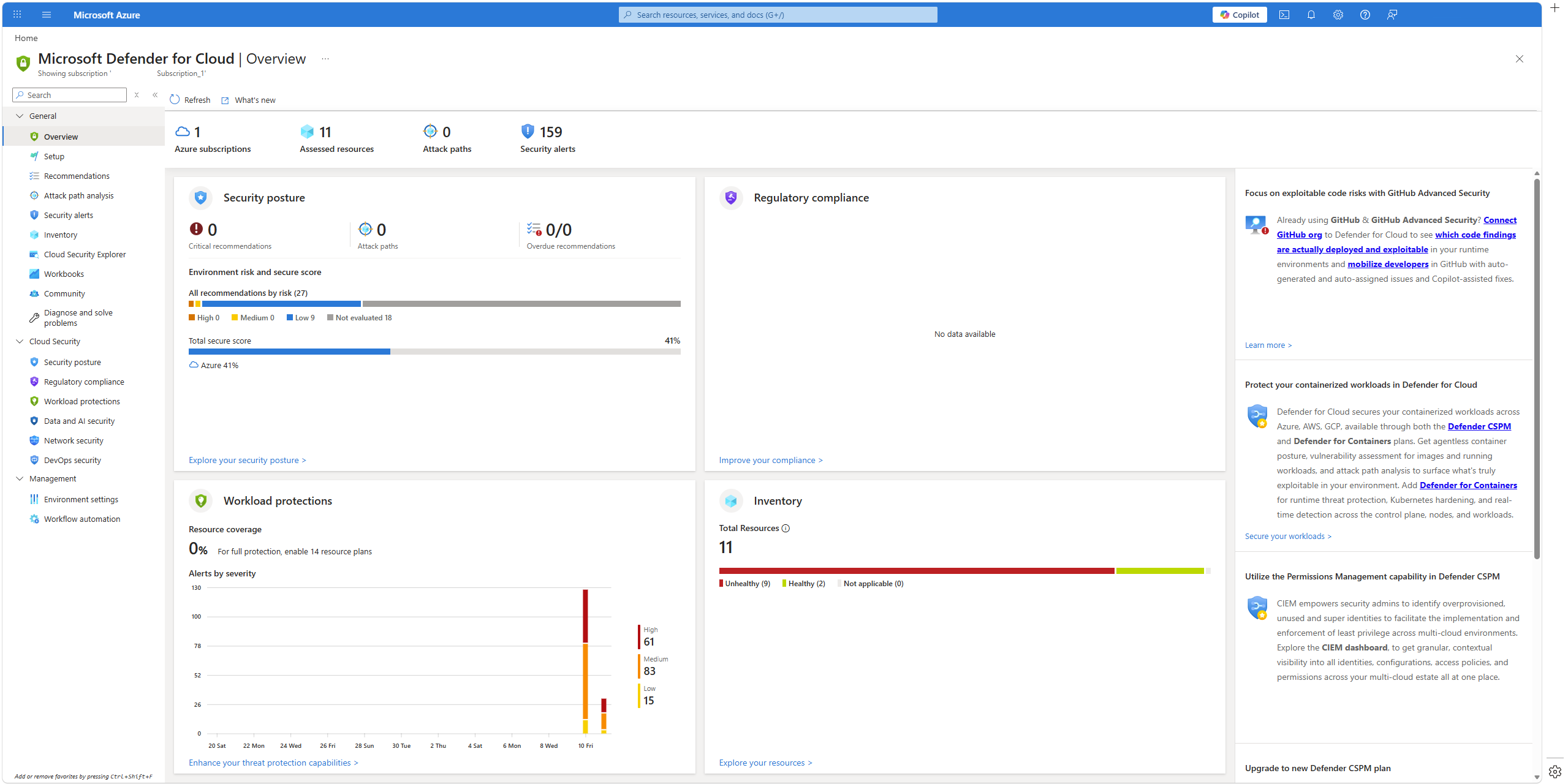Image resolution: width=1568 pixels, height=784 pixels.
Task: Click the Cloud Security Explorer icon
Action: tap(34, 254)
